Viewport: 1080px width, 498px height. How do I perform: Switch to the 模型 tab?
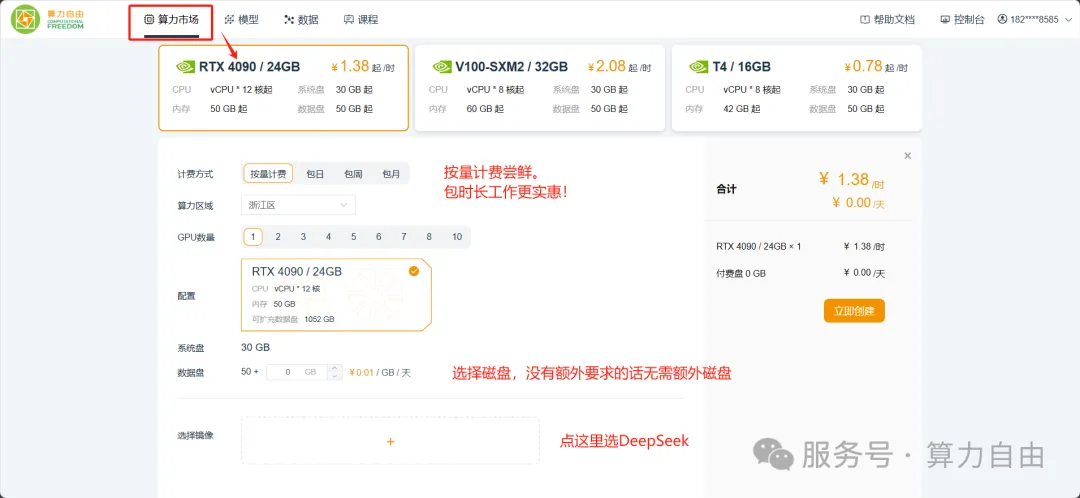point(241,19)
